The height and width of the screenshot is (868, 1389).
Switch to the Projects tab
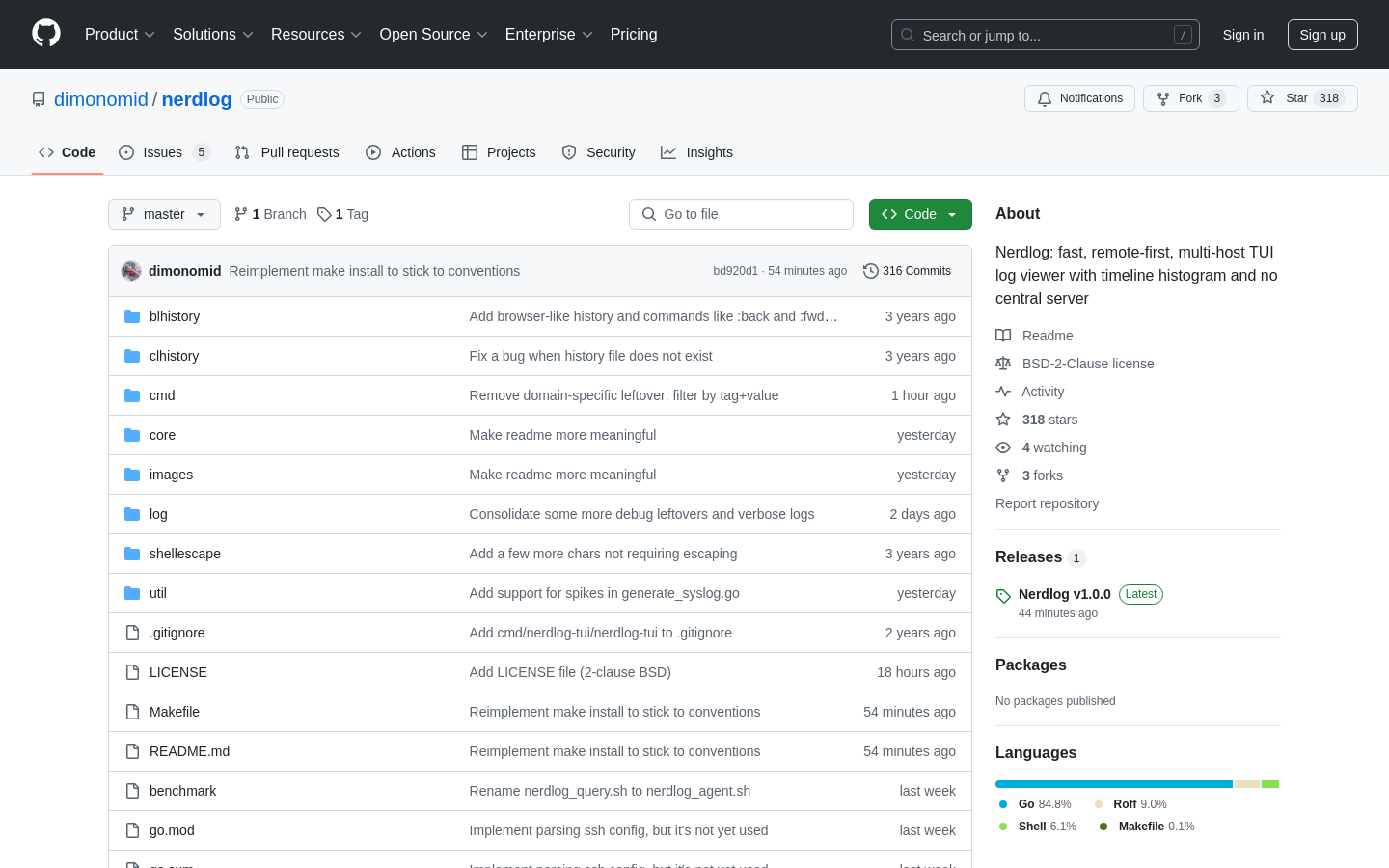pyautogui.click(x=499, y=152)
